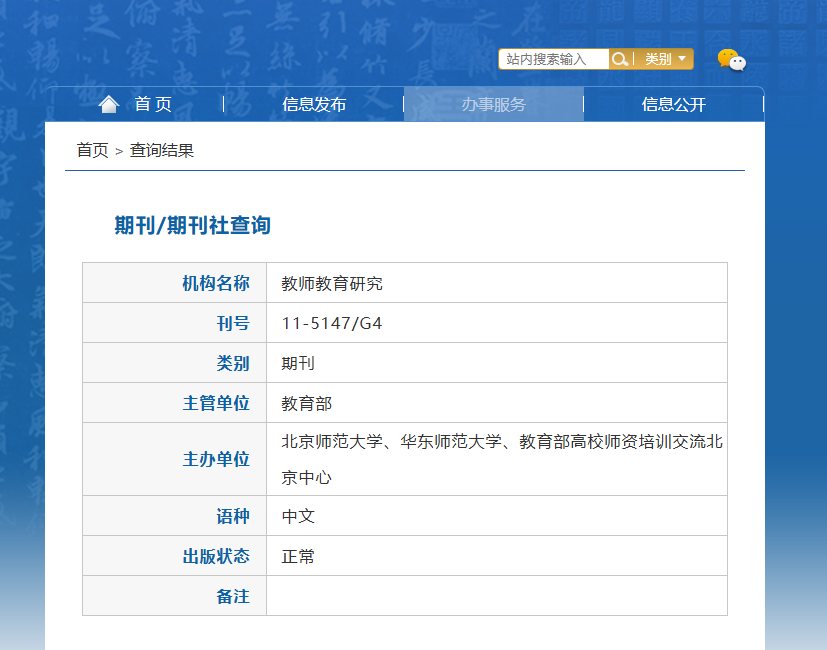Click the 刊号 row label
The height and width of the screenshot is (650, 827).
point(233,323)
